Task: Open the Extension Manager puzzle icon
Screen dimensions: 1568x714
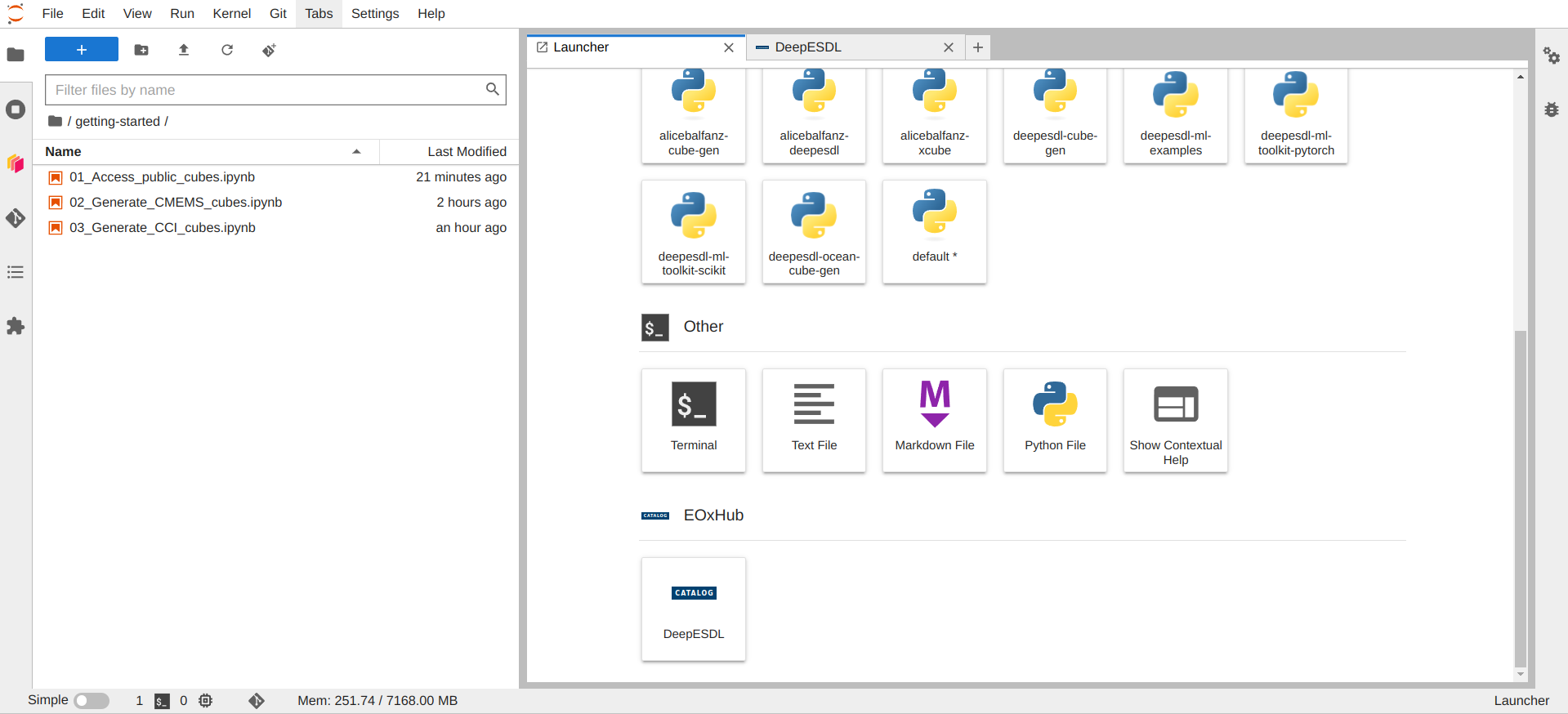Action: coord(16,326)
